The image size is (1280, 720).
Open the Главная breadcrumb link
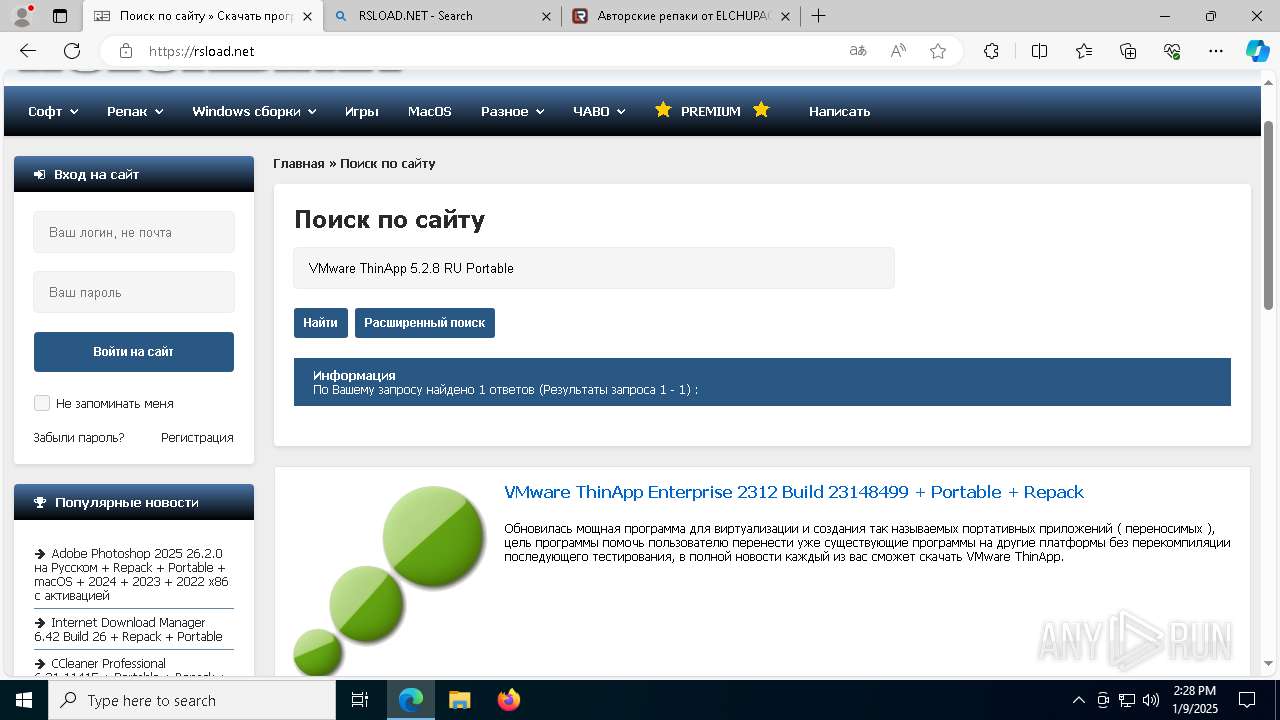point(299,163)
